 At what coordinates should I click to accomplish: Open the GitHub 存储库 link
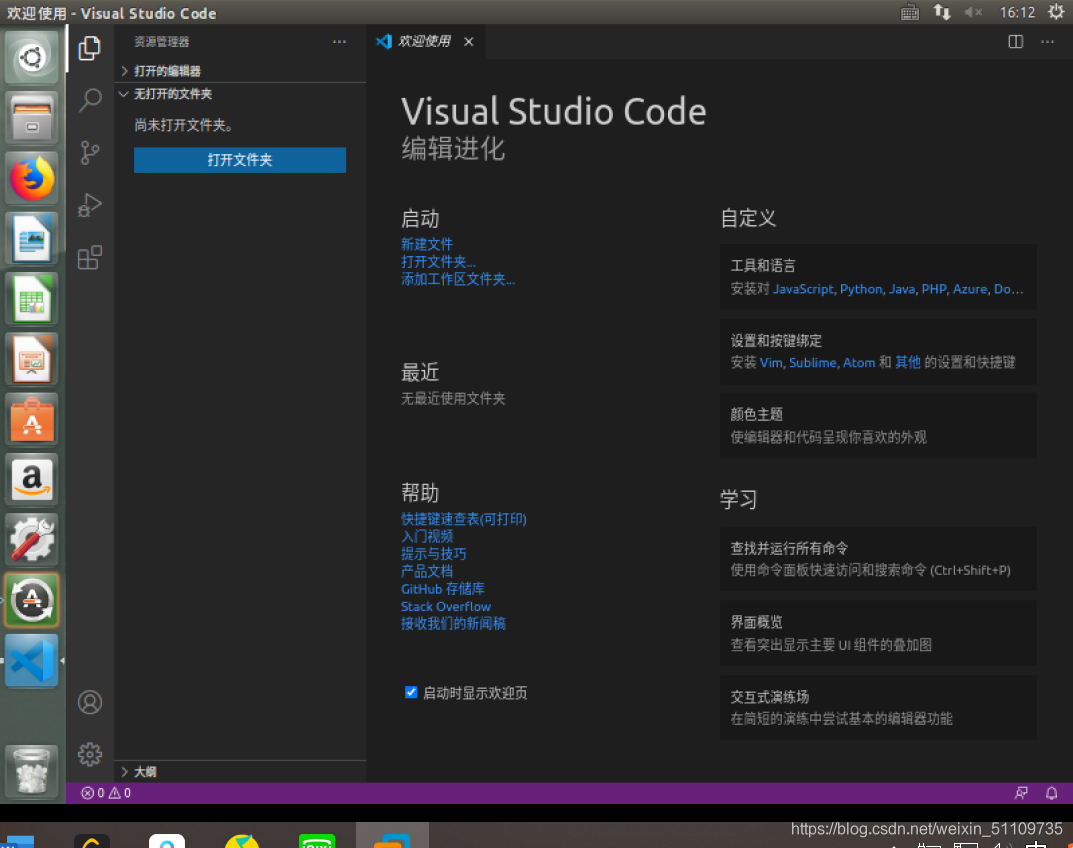point(443,589)
